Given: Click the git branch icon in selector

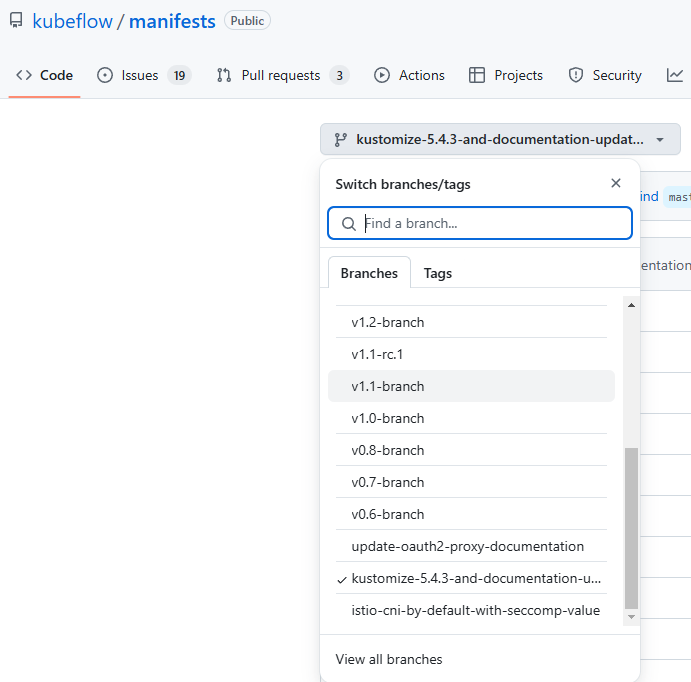Looking at the screenshot, I should click(x=340, y=140).
